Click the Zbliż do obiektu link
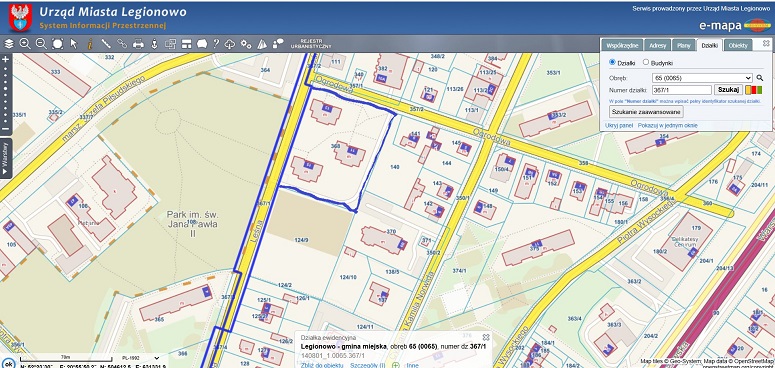The image size is (775, 368). tap(322, 366)
